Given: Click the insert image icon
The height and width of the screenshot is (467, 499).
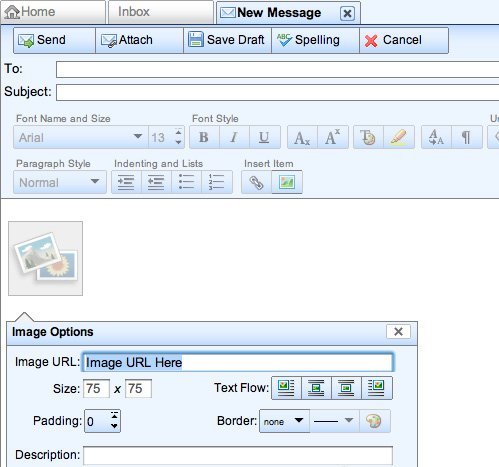Looking at the screenshot, I should coord(287,182).
